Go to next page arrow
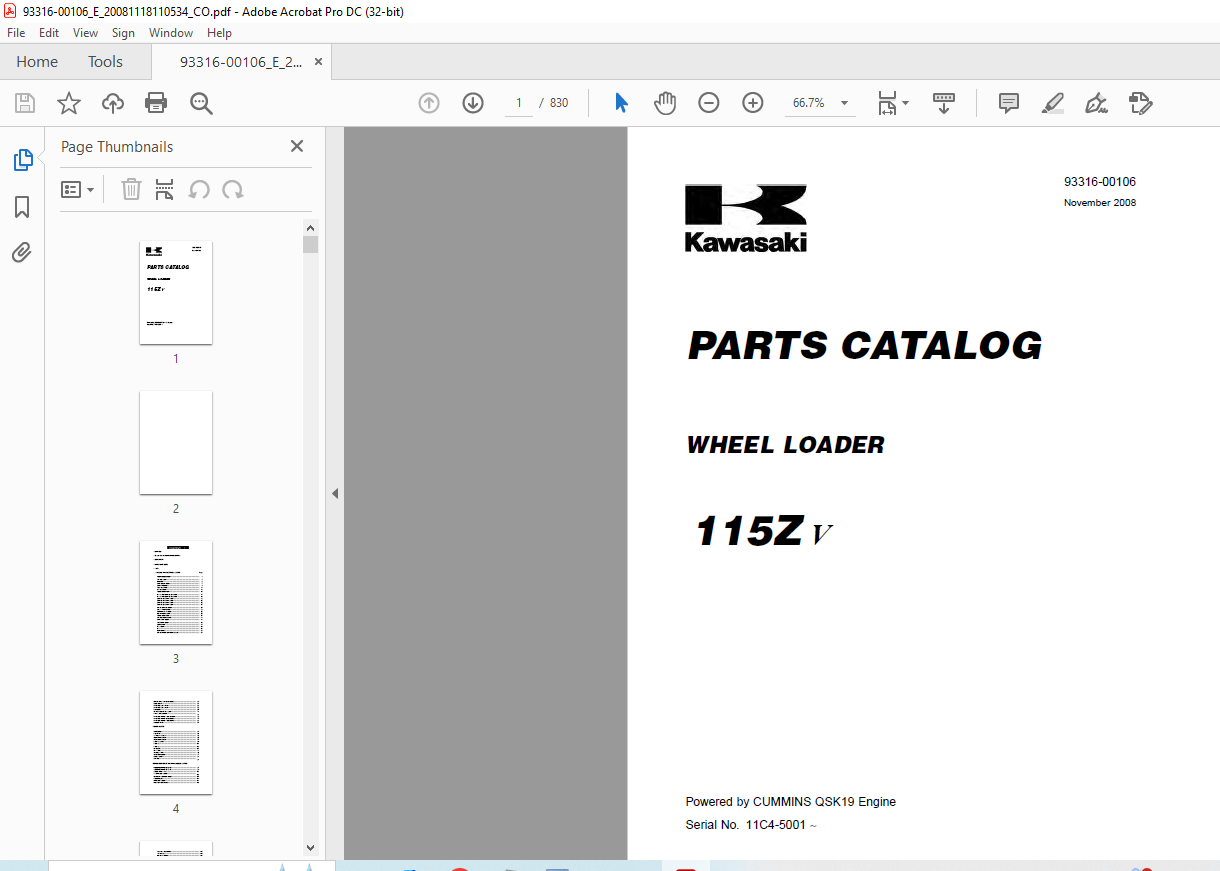Viewport: 1220px width, 871px height. tap(473, 103)
